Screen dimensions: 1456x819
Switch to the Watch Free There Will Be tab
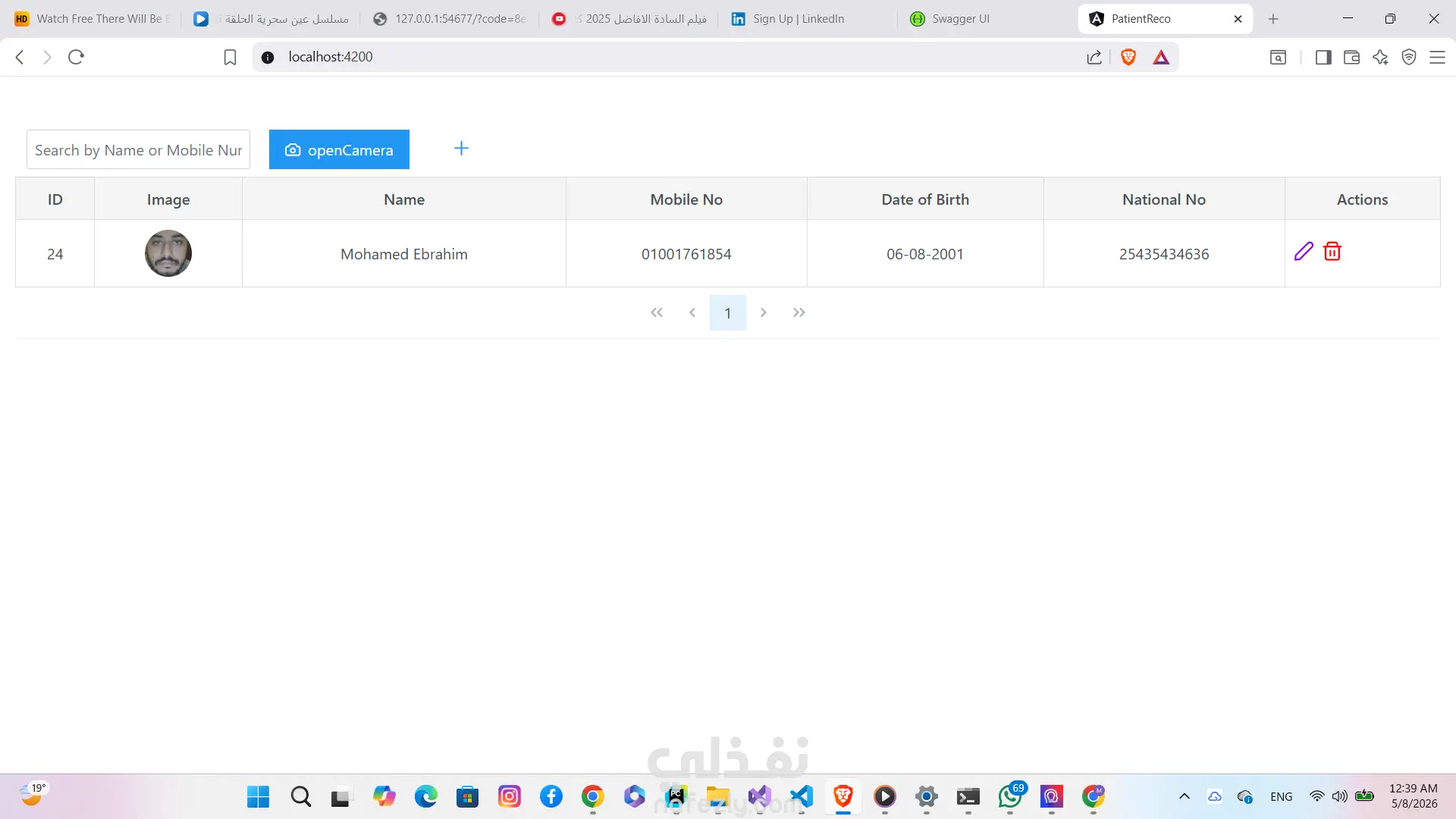pos(91,19)
